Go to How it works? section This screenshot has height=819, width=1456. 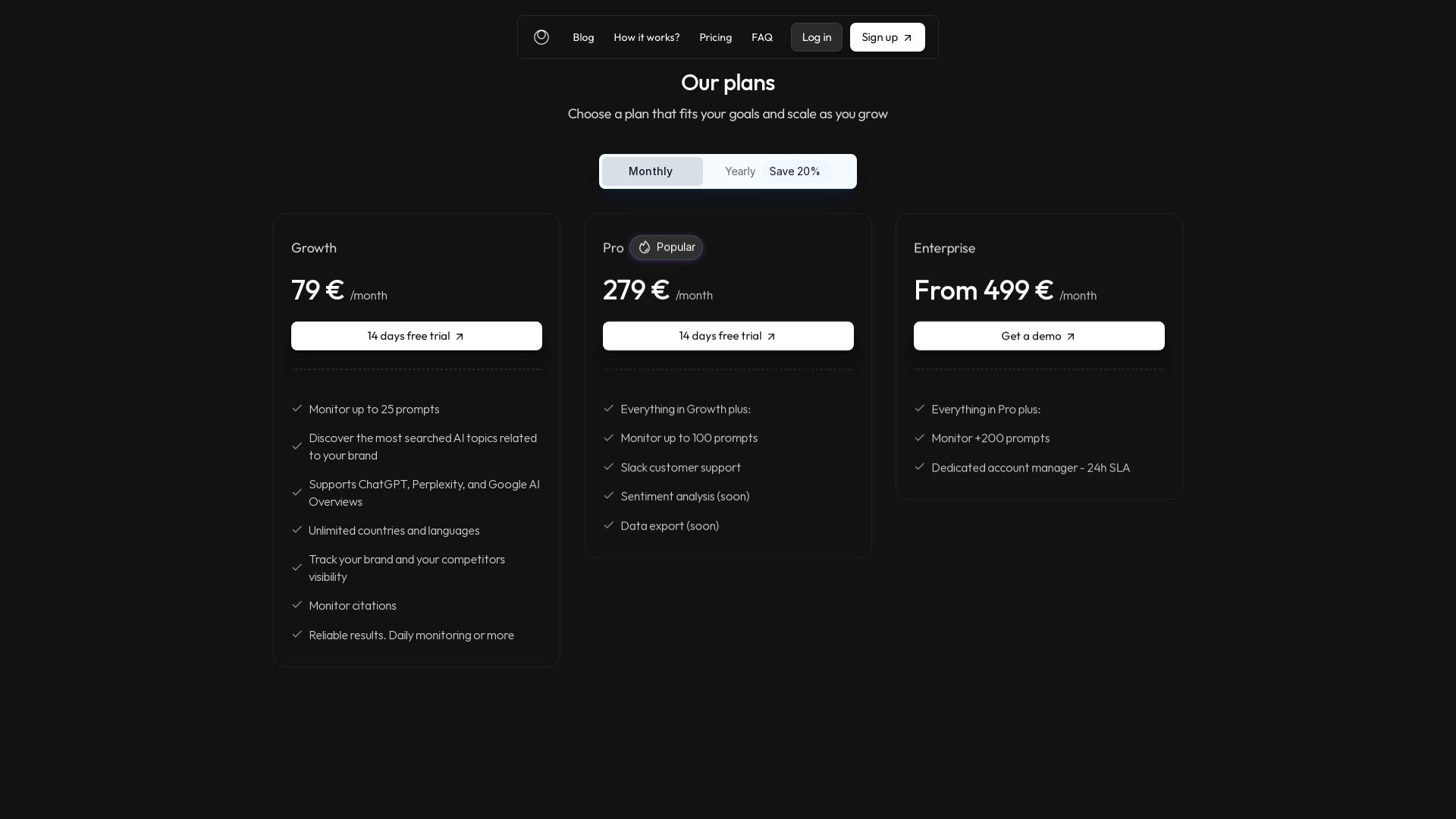click(x=647, y=37)
